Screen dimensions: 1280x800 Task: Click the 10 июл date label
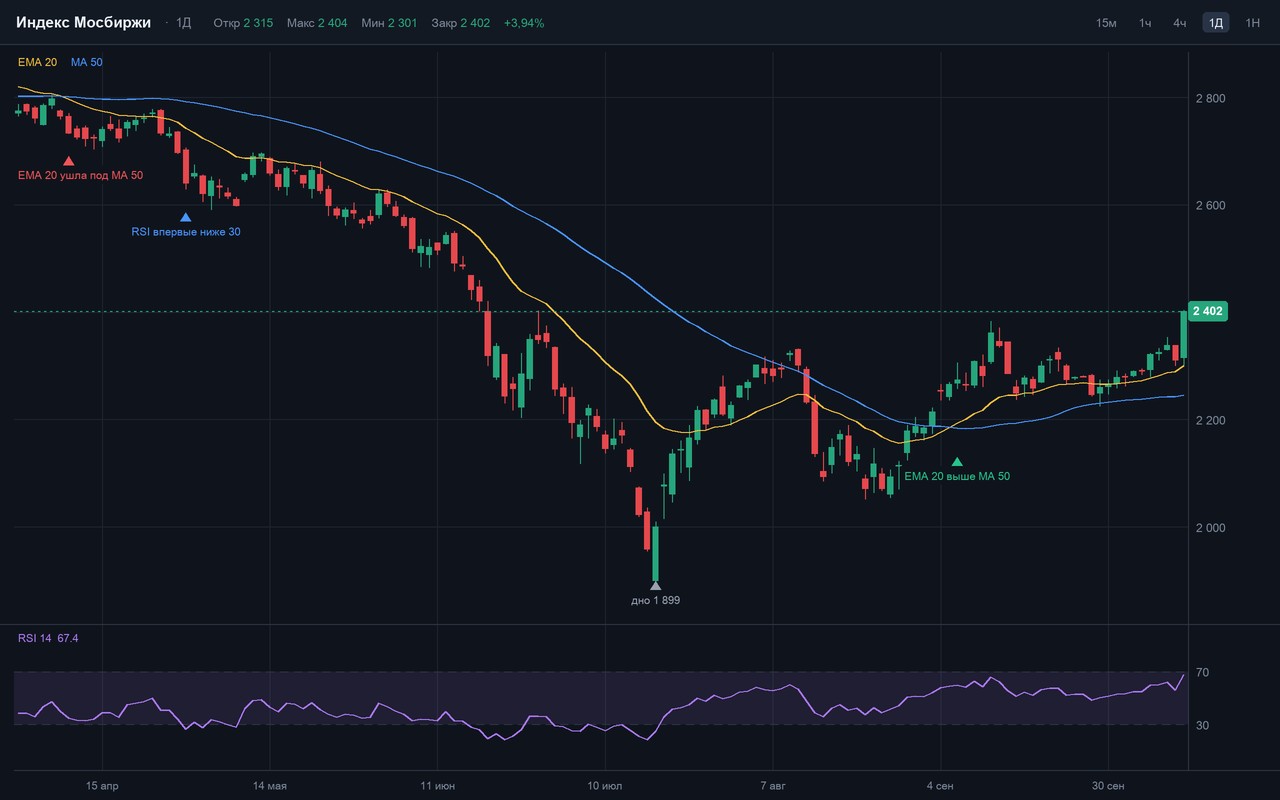(605, 786)
